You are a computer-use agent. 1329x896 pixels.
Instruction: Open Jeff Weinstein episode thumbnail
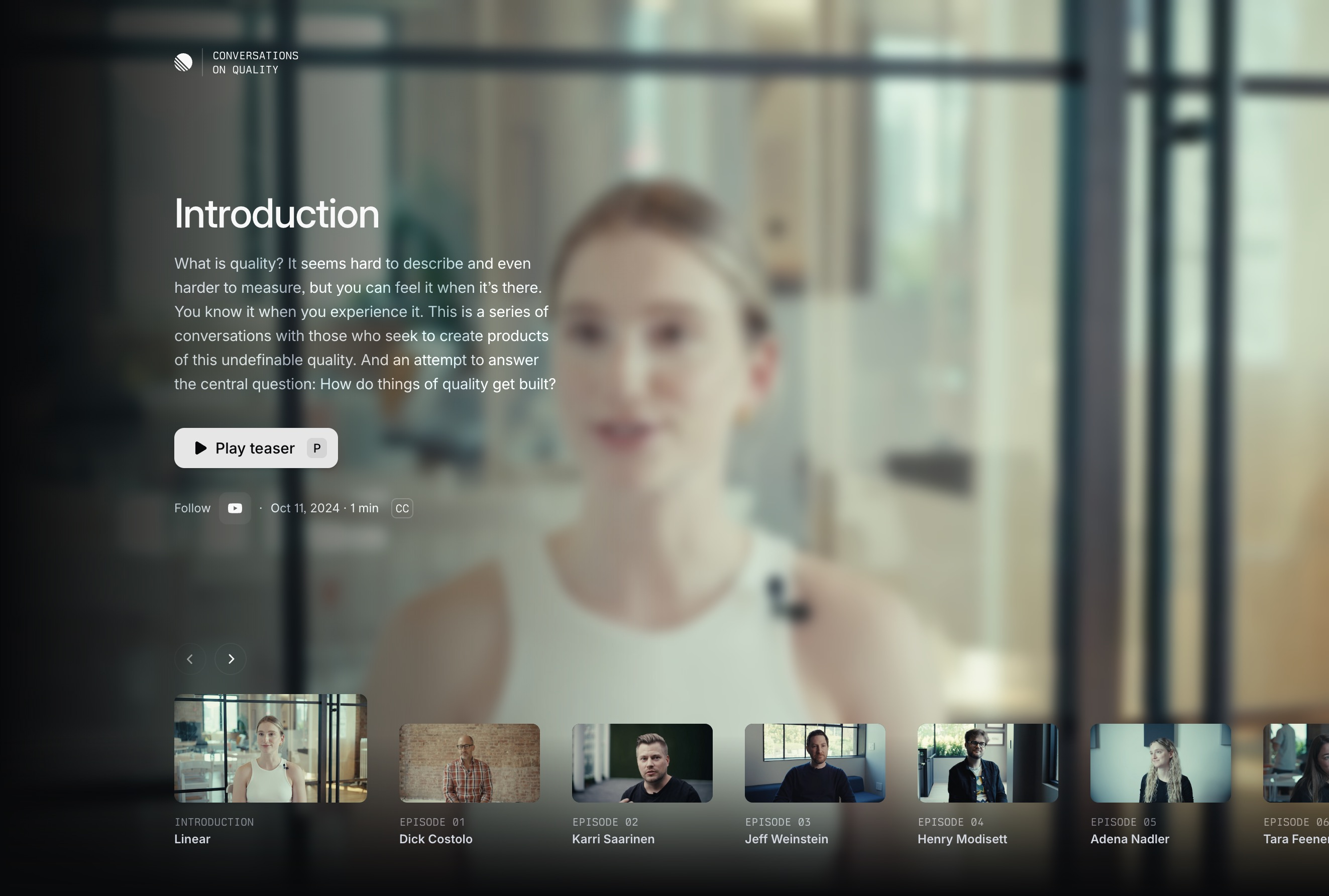tap(815, 763)
